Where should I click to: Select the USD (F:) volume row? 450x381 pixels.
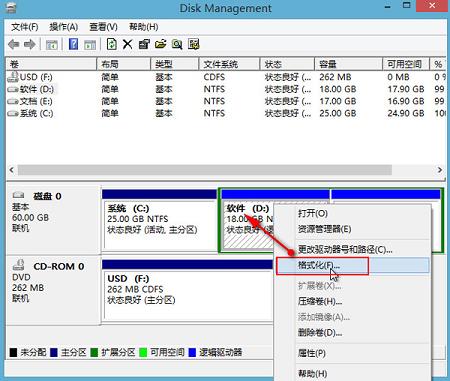click(x=226, y=77)
